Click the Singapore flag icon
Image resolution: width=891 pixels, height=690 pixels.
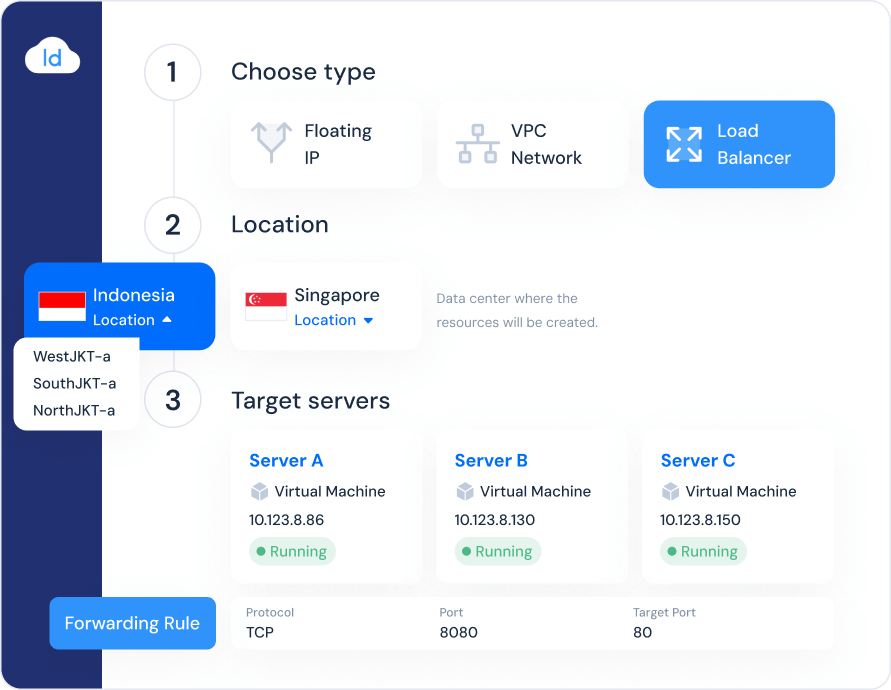click(x=266, y=306)
